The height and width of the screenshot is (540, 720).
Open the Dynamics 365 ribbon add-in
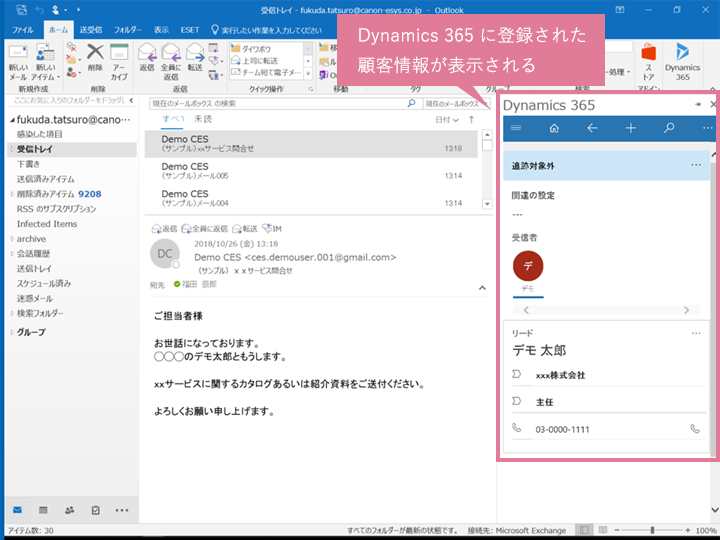682,62
